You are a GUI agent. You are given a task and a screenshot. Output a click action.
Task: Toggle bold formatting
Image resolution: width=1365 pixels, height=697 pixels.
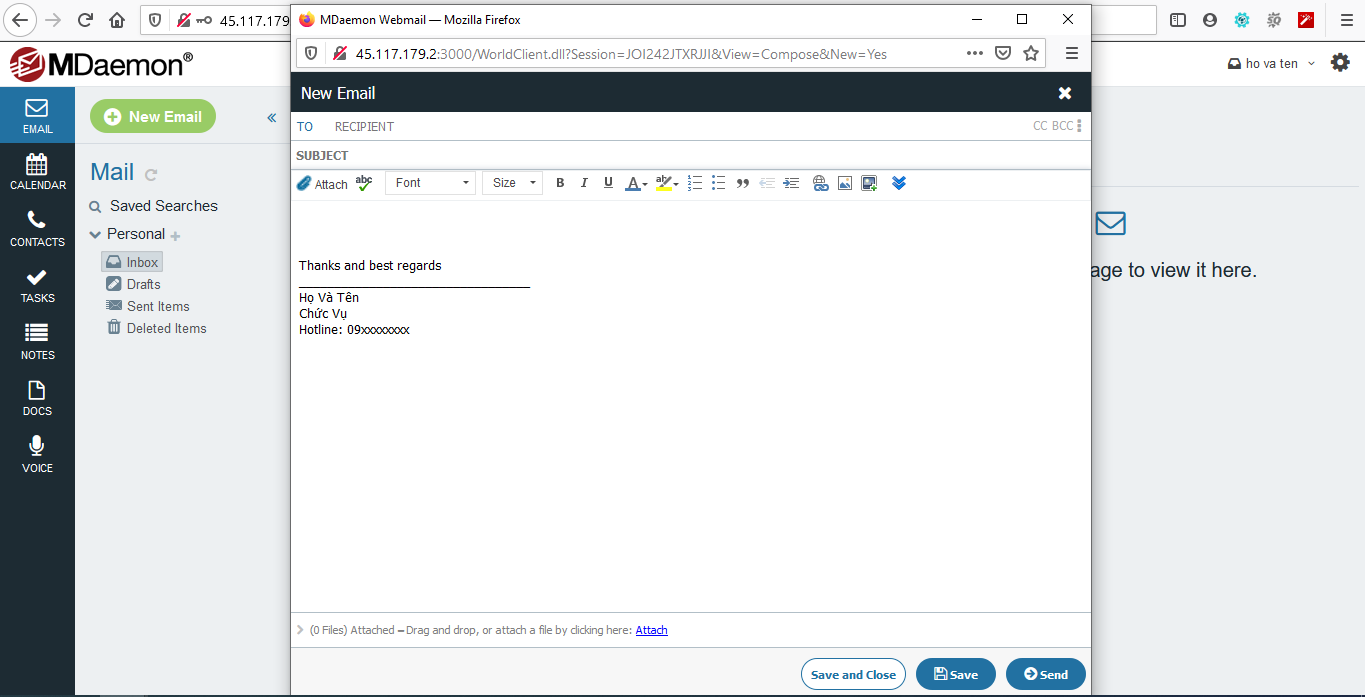[x=560, y=183]
